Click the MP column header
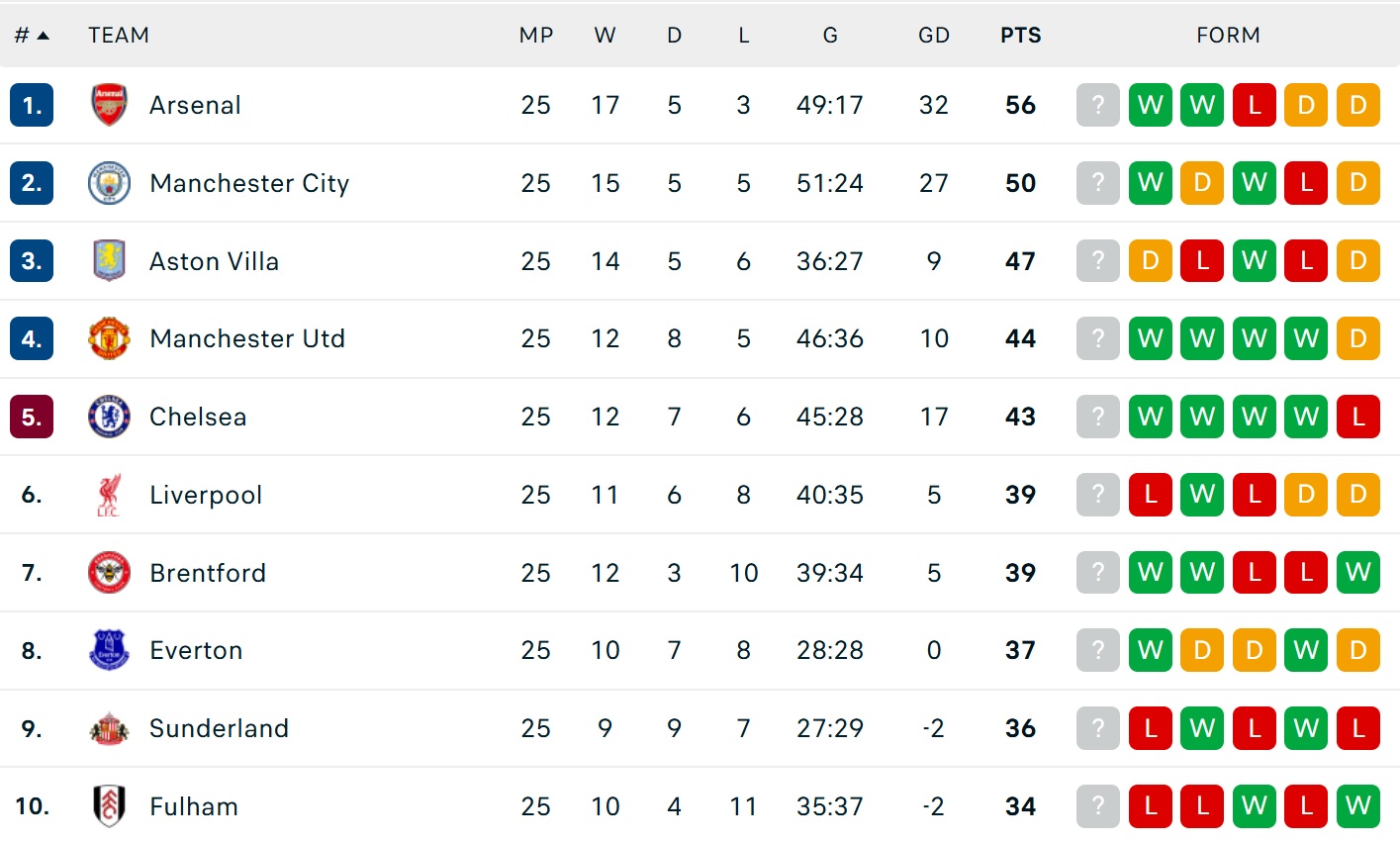 tap(535, 36)
